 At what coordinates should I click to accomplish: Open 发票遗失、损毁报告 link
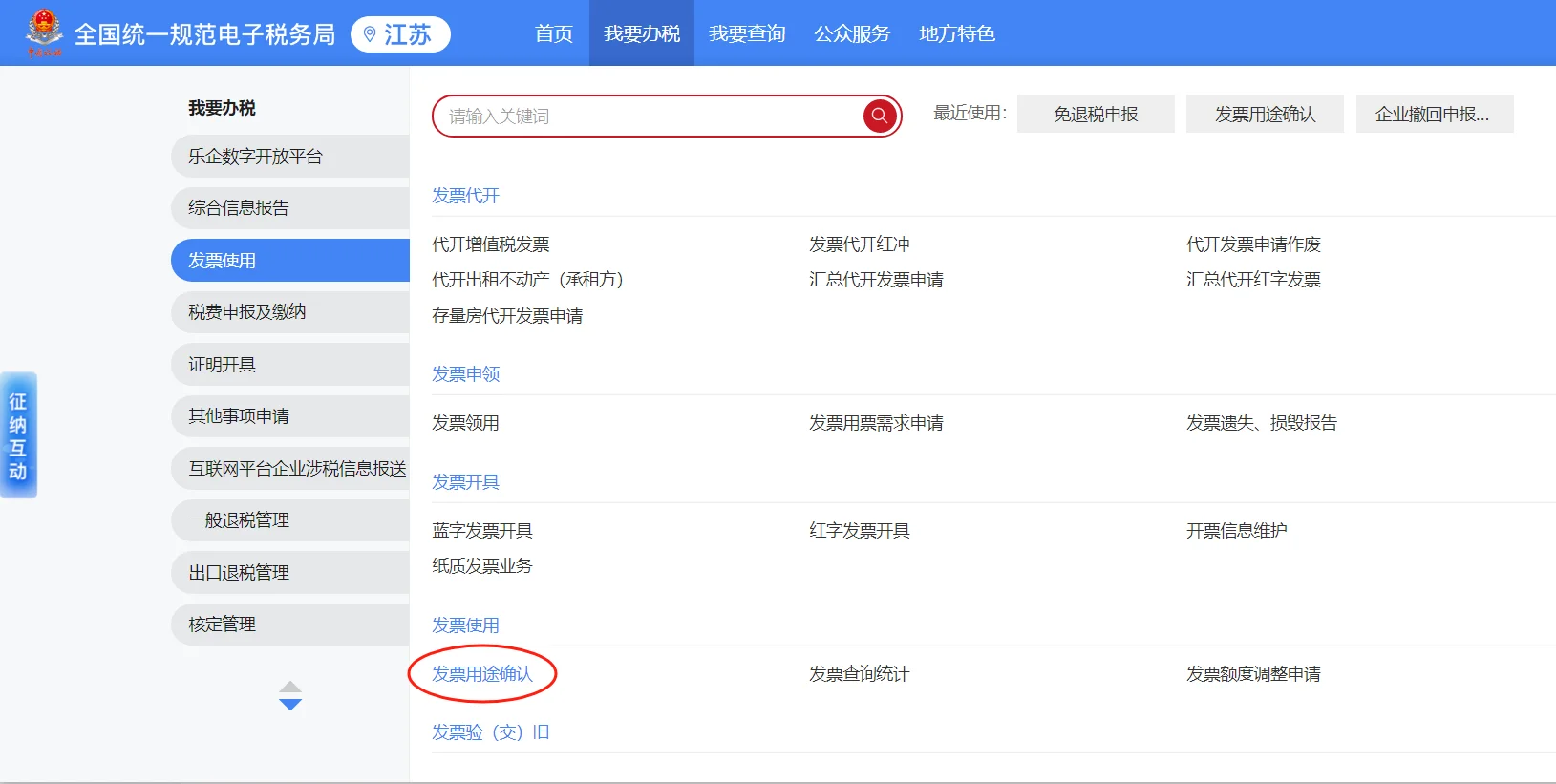coord(1262,423)
